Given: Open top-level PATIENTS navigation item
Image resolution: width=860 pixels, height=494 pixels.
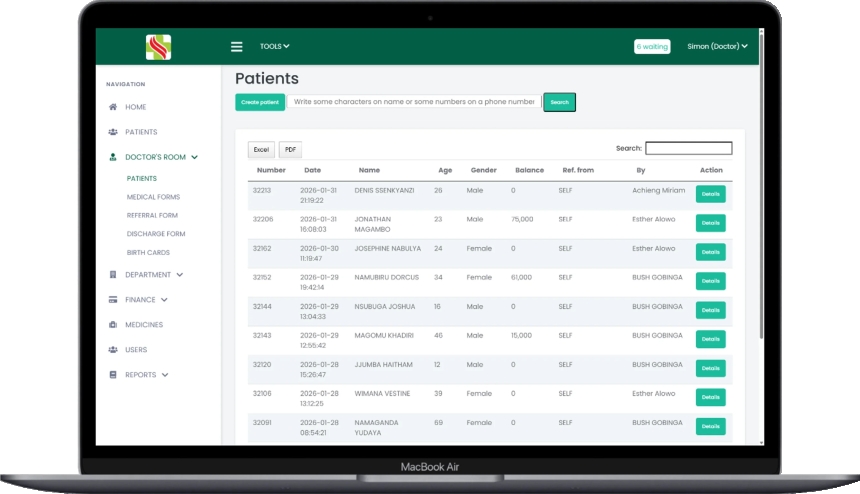Looking at the screenshot, I should (141, 132).
